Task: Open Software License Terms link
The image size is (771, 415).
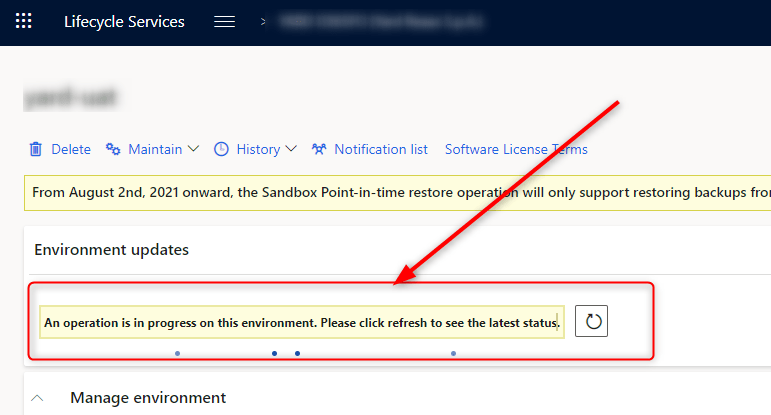Action: [516, 149]
